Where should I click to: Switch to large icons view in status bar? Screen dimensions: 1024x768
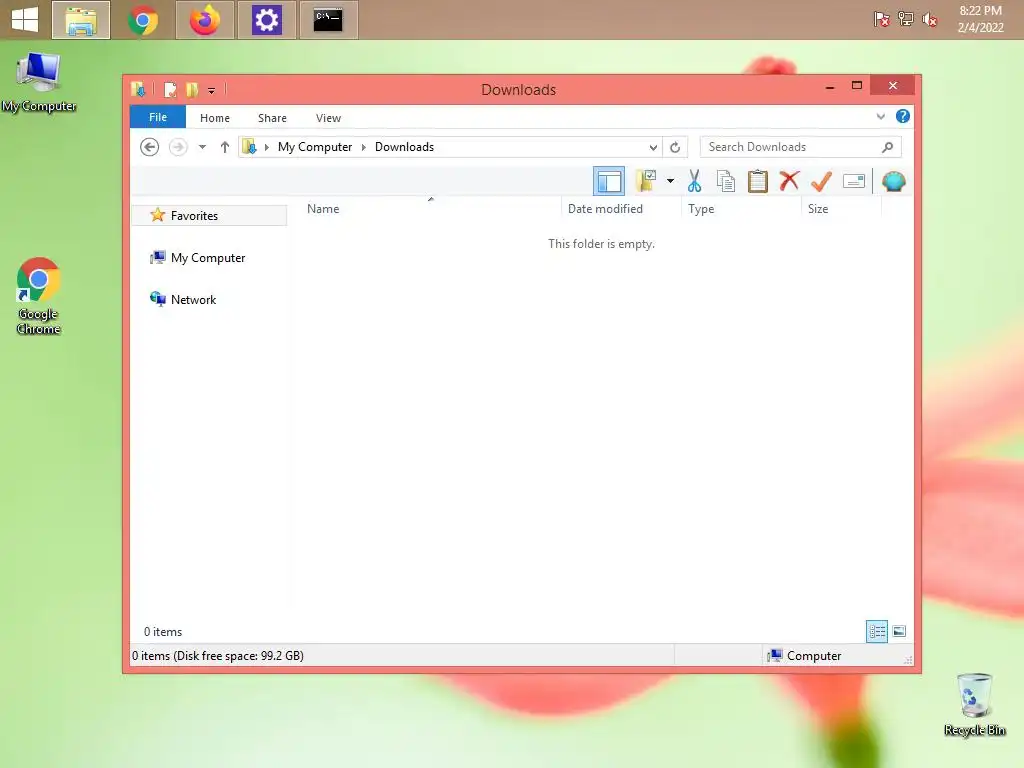point(899,632)
